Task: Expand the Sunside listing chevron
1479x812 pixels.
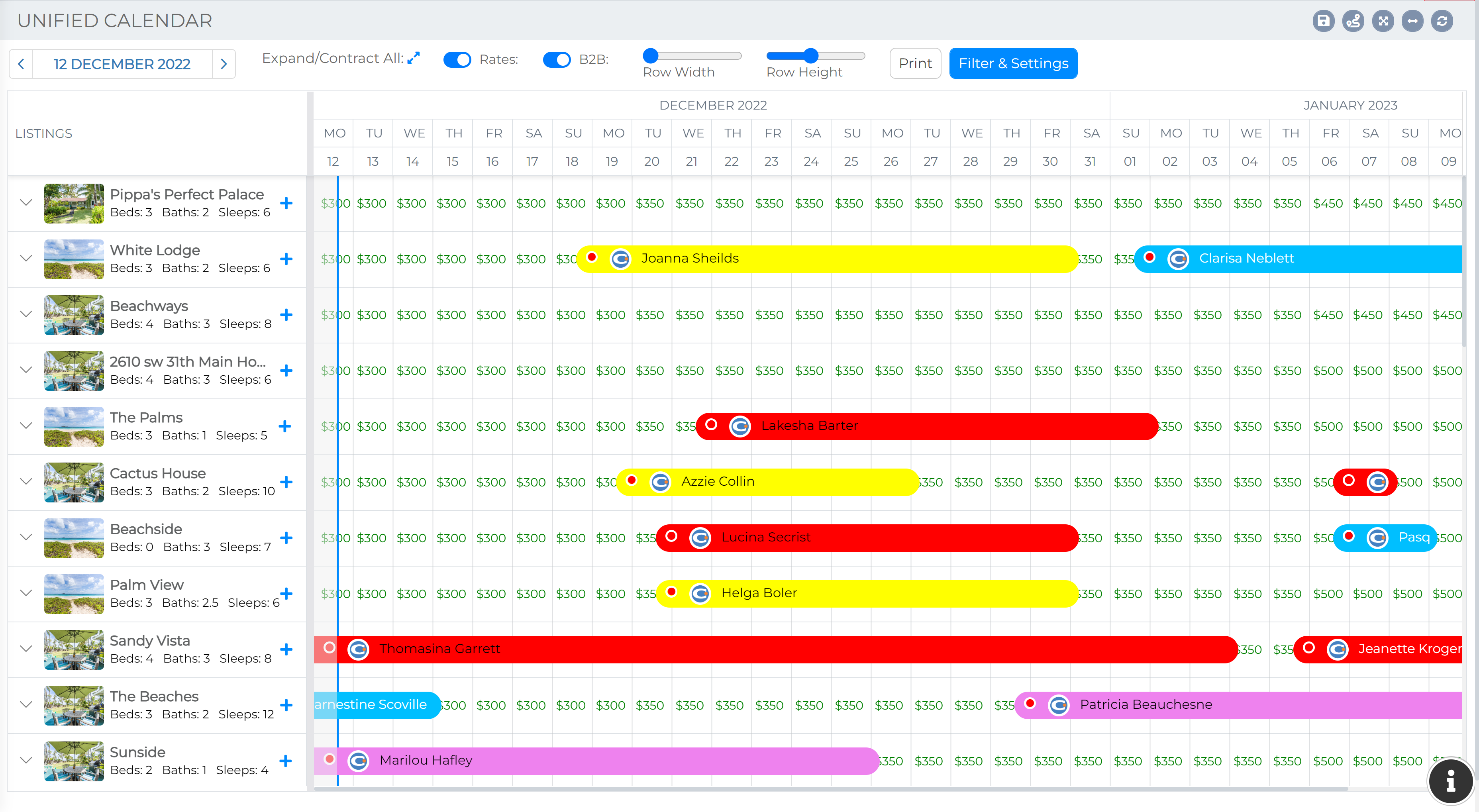Action: pos(26,760)
